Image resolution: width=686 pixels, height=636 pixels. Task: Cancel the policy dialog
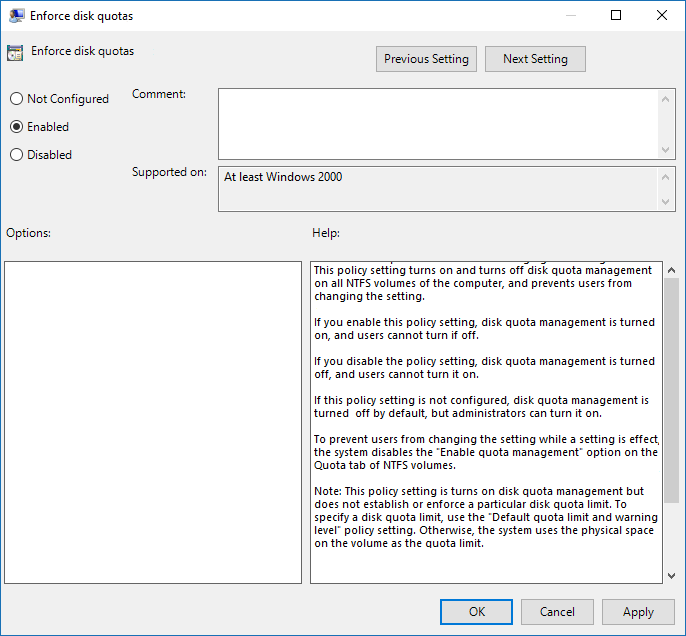pyautogui.click(x=557, y=612)
